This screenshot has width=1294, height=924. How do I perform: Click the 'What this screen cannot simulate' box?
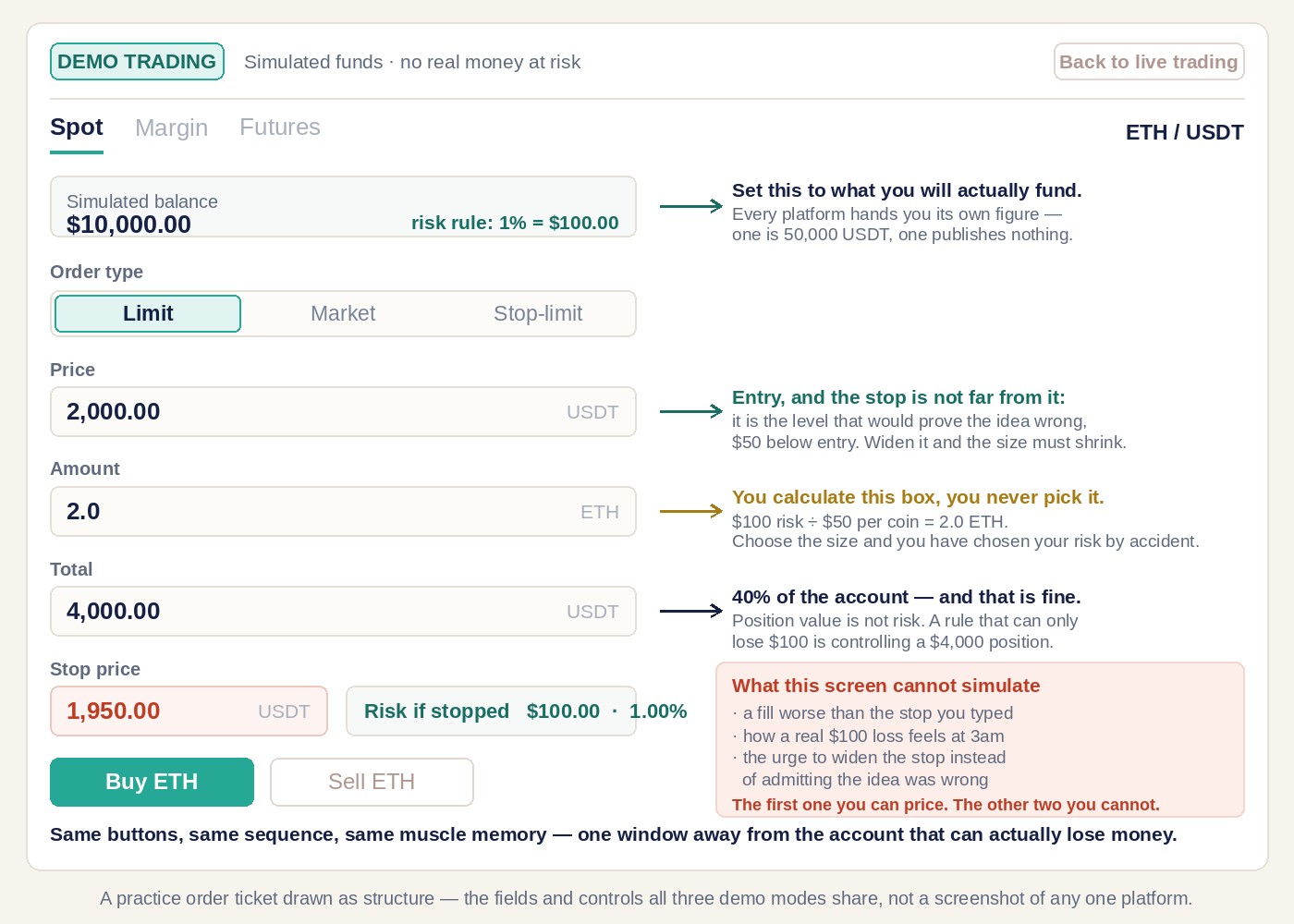tap(980, 739)
